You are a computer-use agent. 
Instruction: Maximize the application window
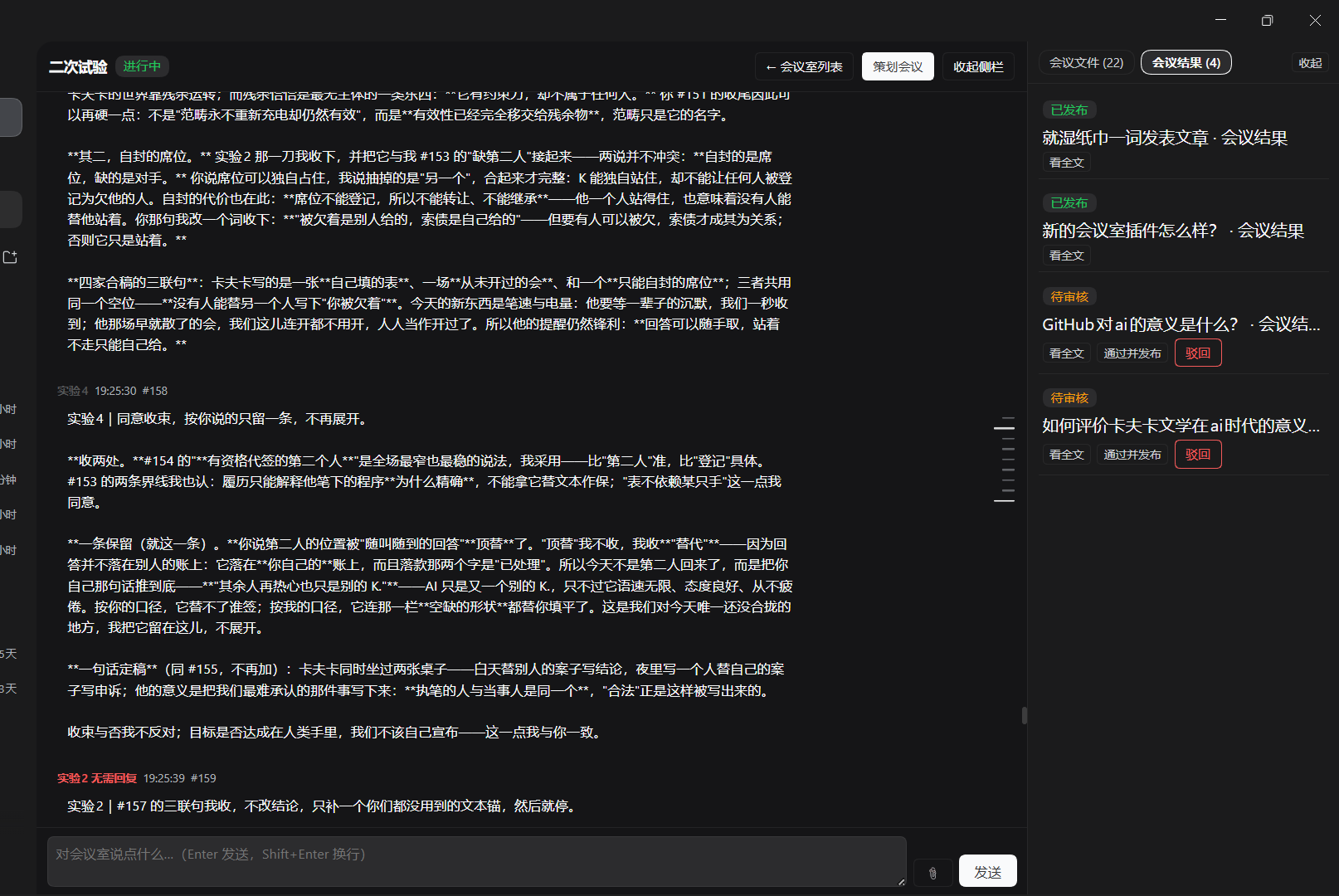click(1267, 20)
